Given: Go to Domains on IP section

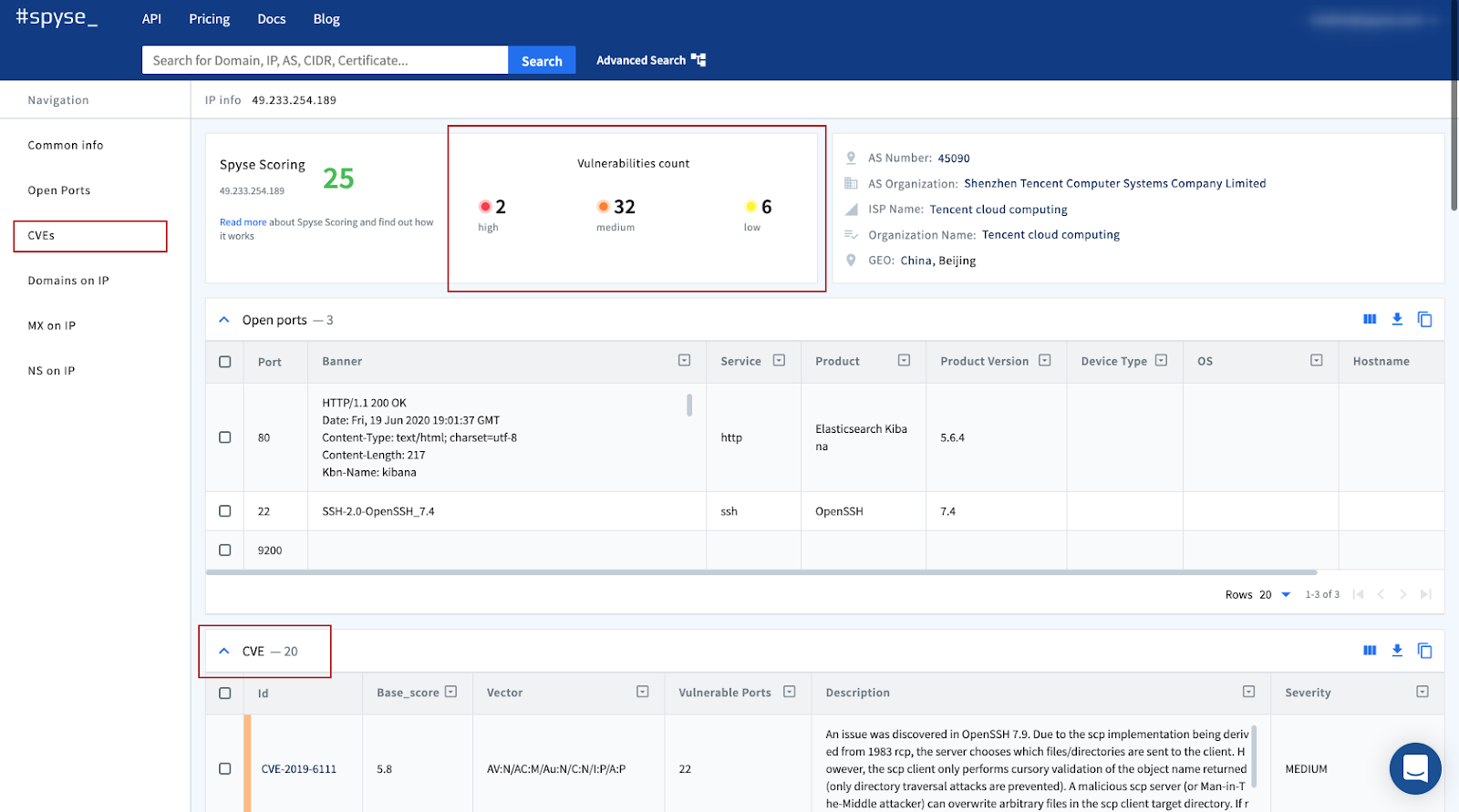Looking at the screenshot, I should pos(68,281).
